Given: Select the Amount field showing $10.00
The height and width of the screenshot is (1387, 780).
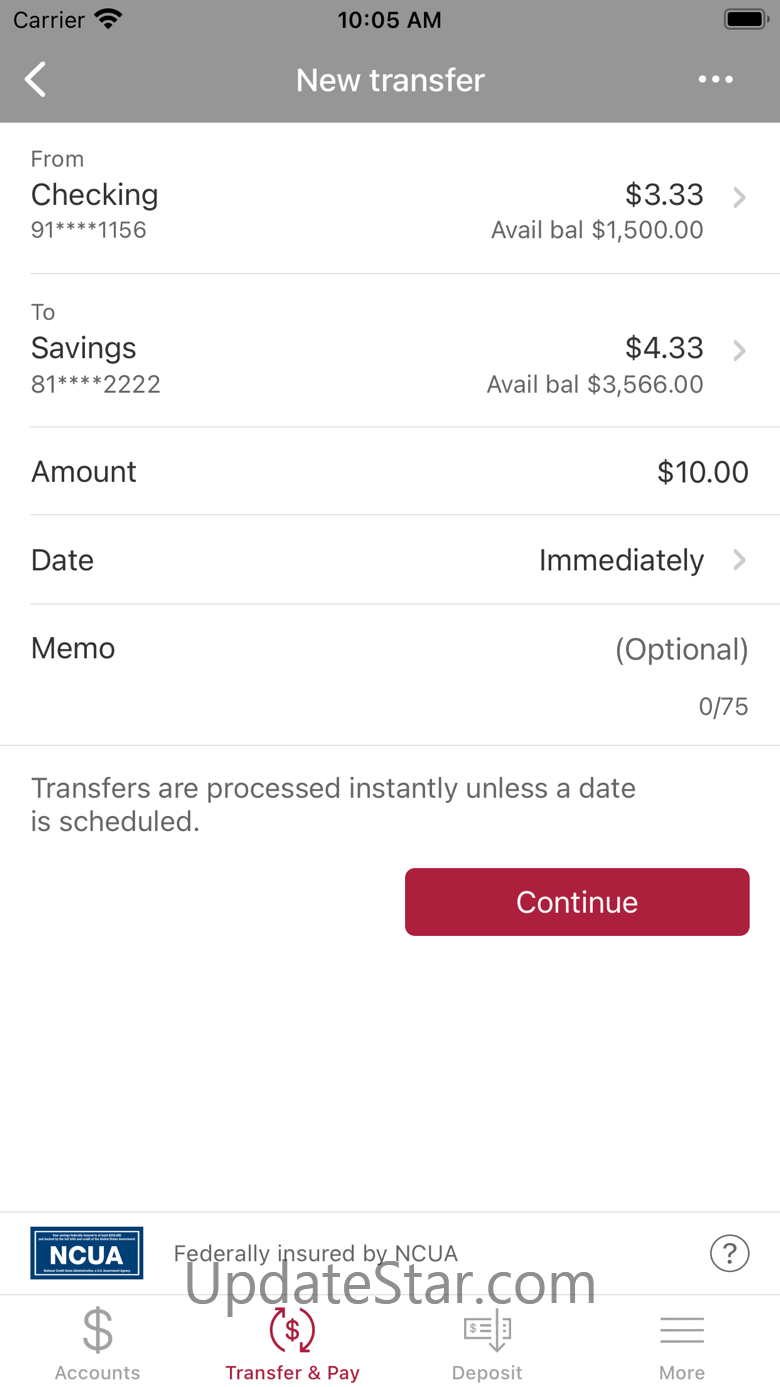Looking at the screenshot, I should [390, 471].
